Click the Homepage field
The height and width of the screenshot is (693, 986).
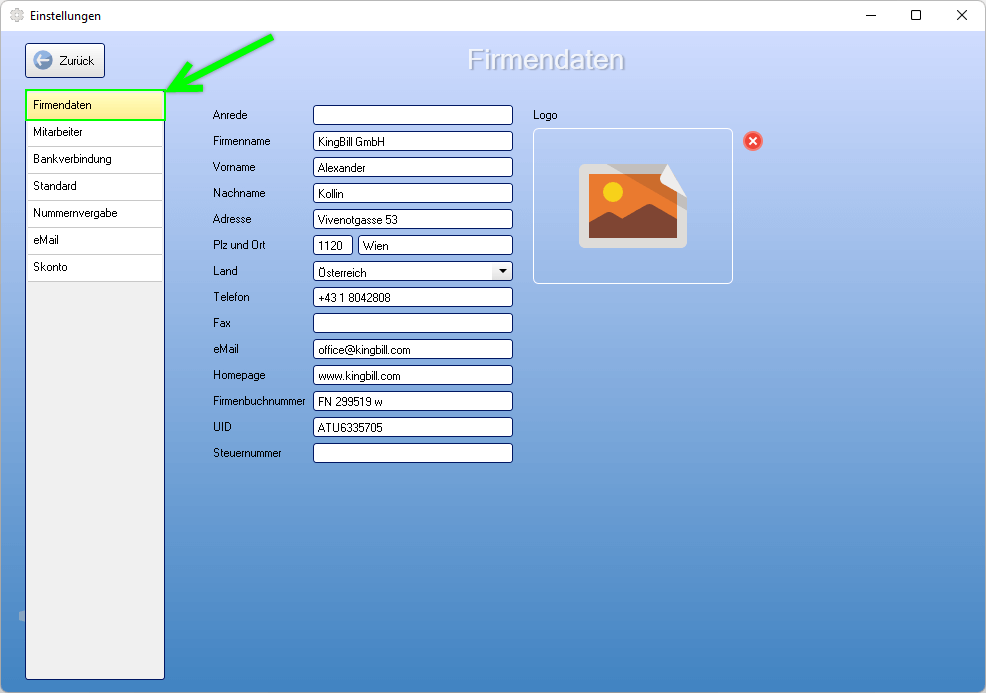(412, 375)
